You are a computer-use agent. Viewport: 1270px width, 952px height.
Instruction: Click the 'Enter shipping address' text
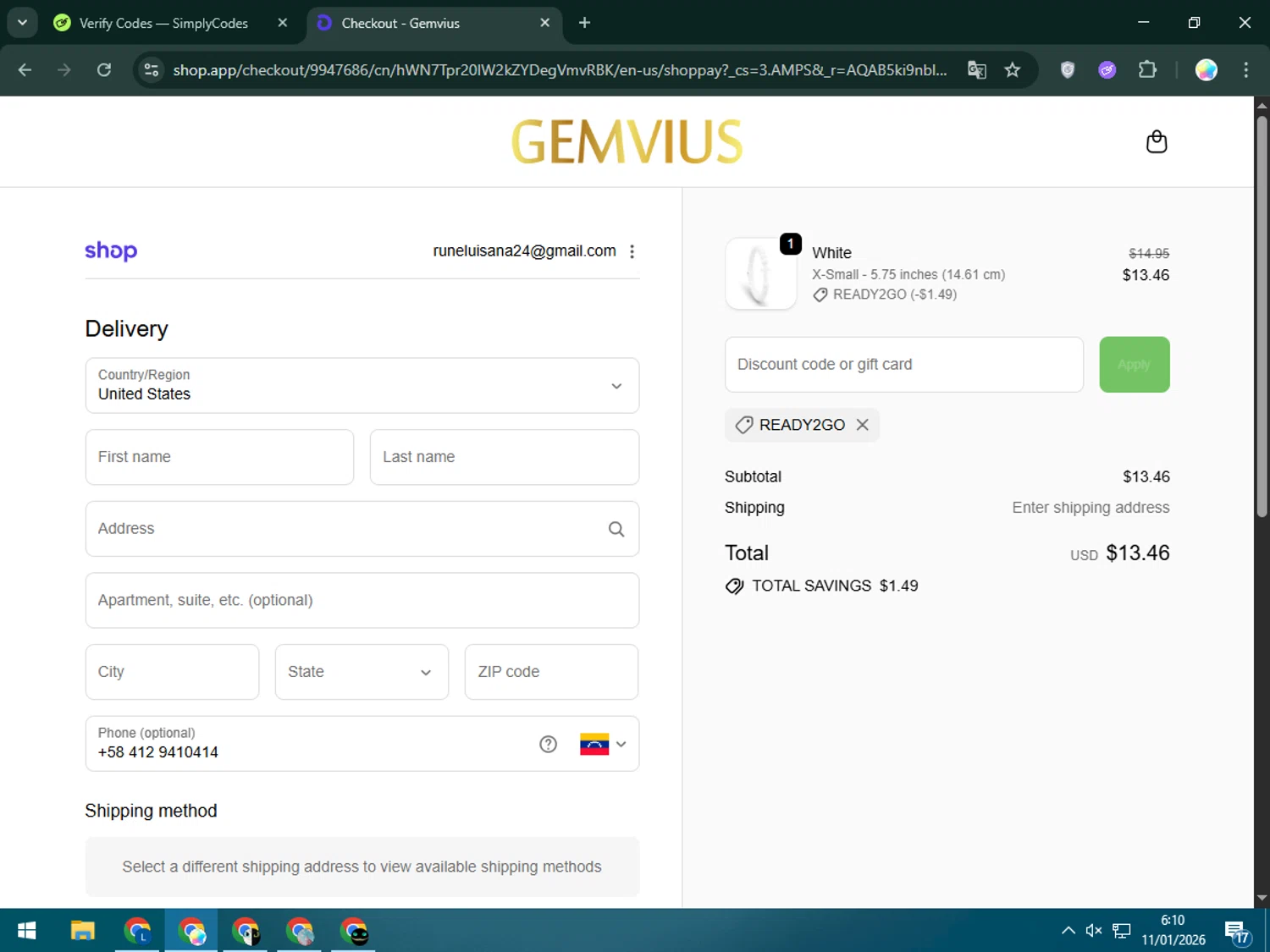pyautogui.click(x=1091, y=508)
